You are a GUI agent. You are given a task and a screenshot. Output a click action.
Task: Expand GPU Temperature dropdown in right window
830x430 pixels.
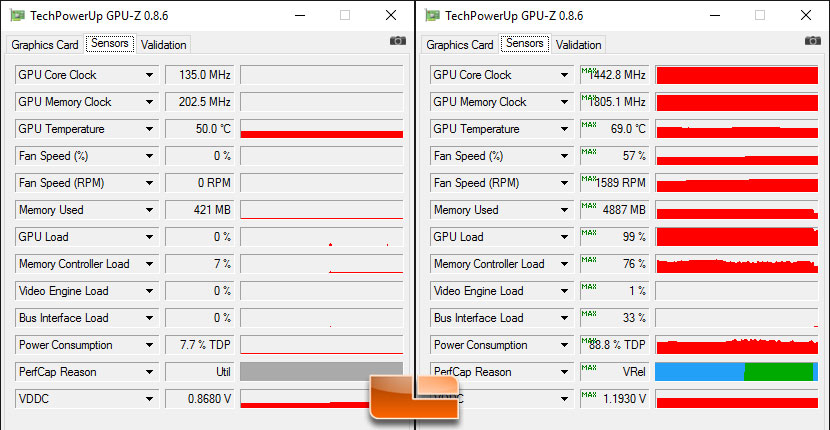[565, 129]
